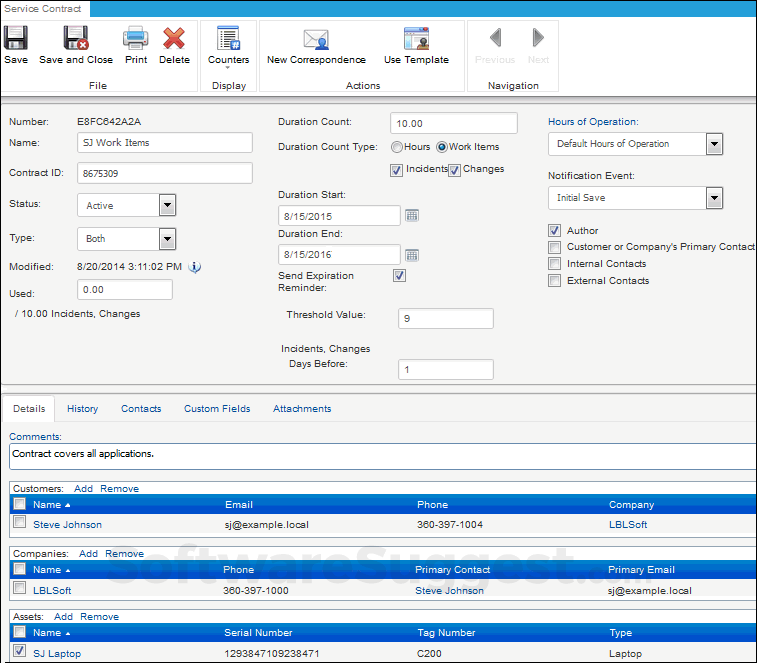Expand the Status dropdown
This screenshot has width=757, height=663.
point(167,205)
